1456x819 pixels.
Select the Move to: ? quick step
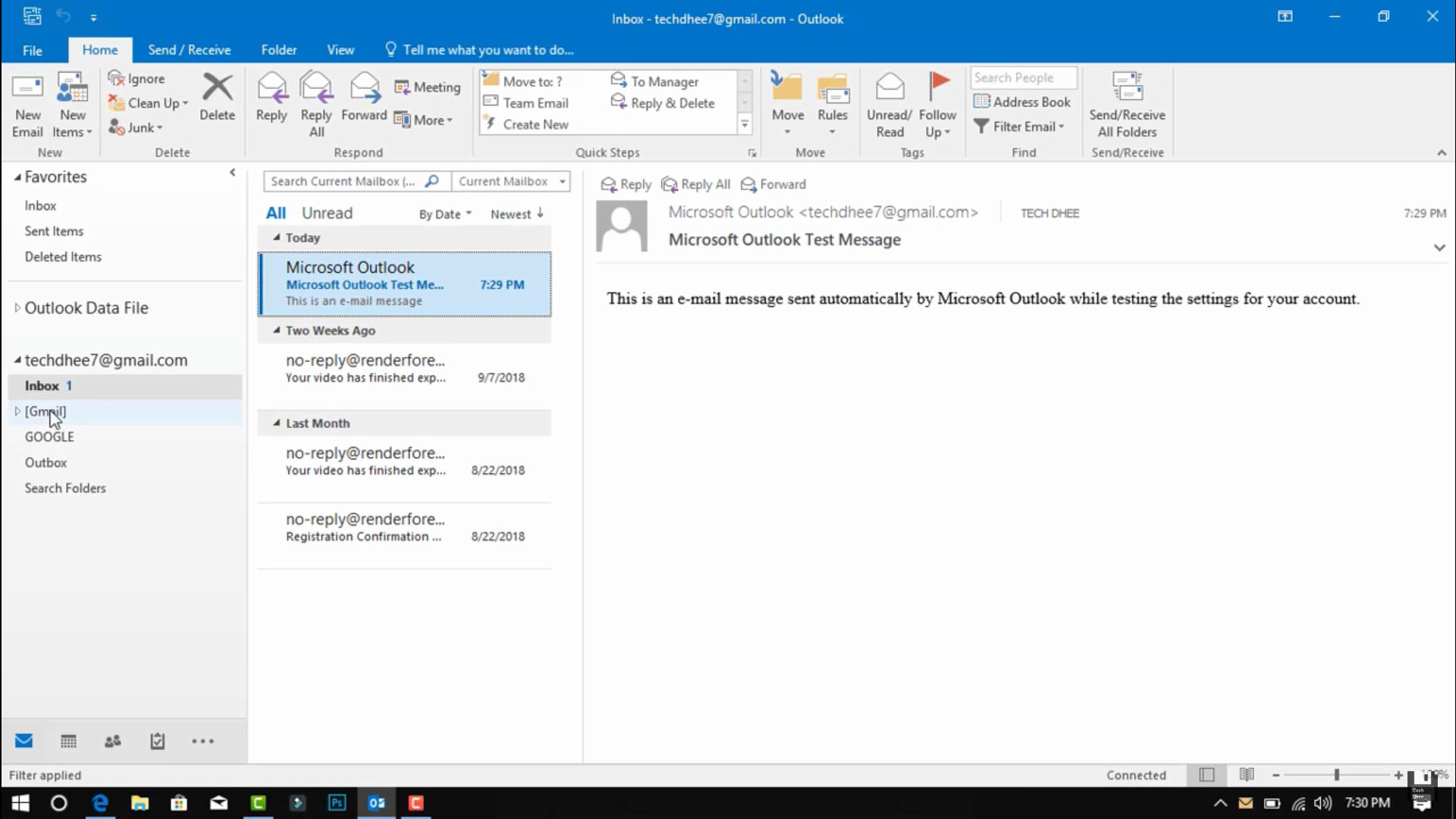(523, 81)
